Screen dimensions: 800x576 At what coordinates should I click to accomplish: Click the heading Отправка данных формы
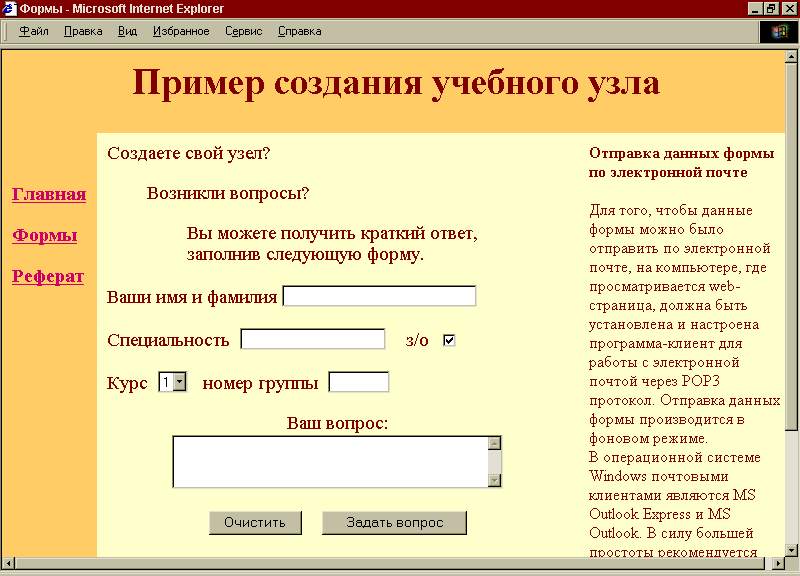tap(682, 153)
